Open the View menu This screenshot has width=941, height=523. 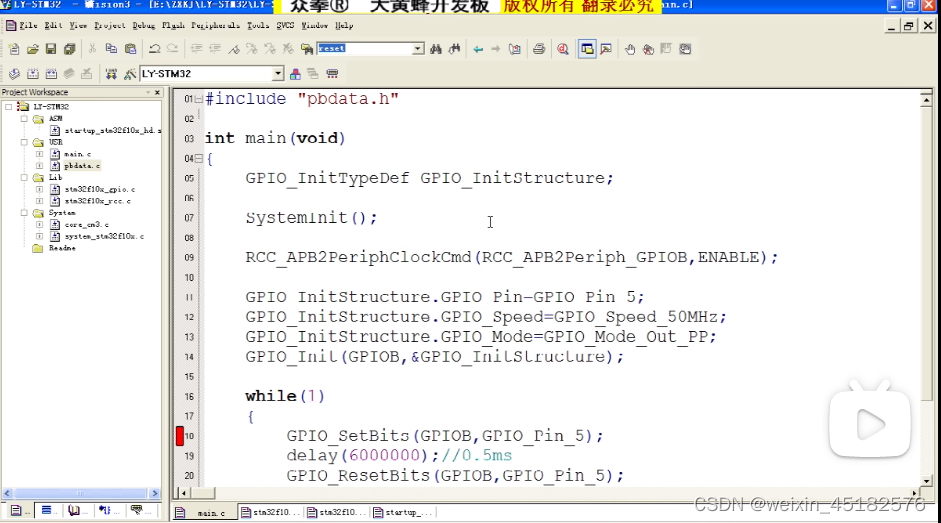[78, 25]
